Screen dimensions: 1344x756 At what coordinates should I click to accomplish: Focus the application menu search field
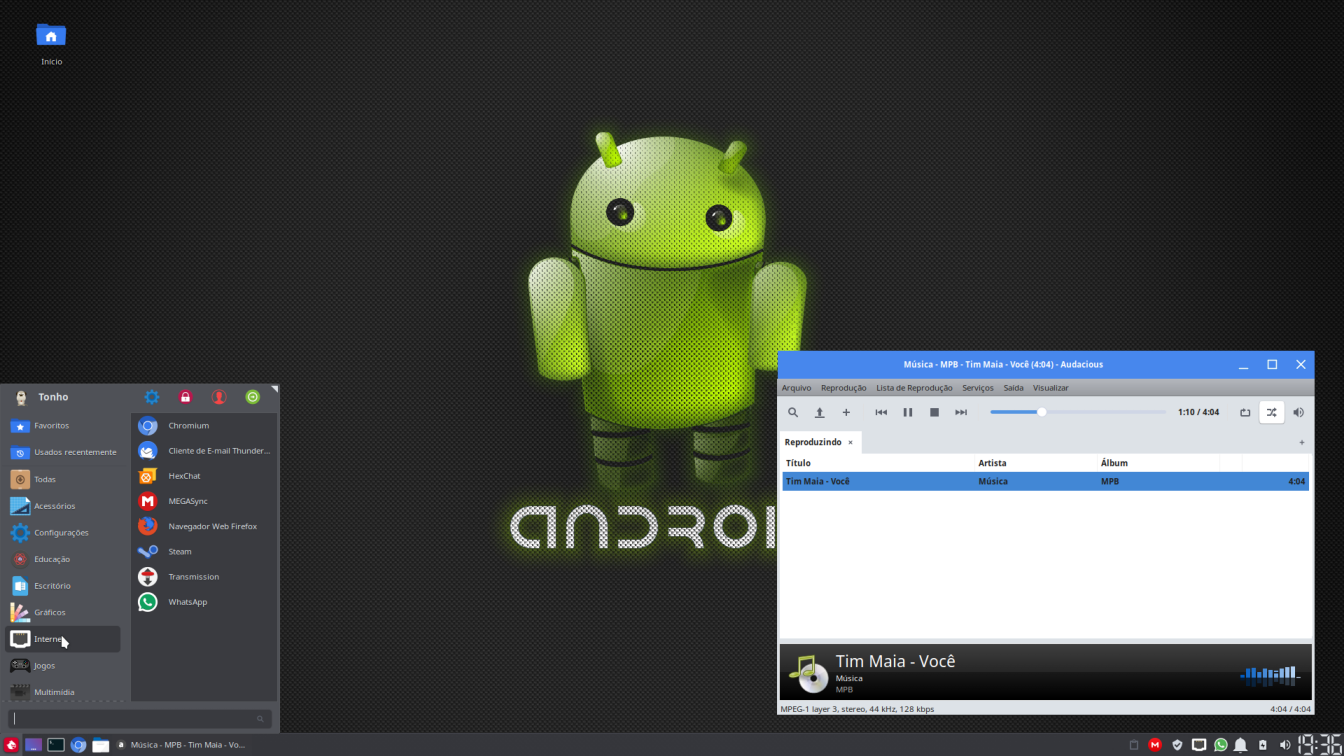click(x=140, y=719)
